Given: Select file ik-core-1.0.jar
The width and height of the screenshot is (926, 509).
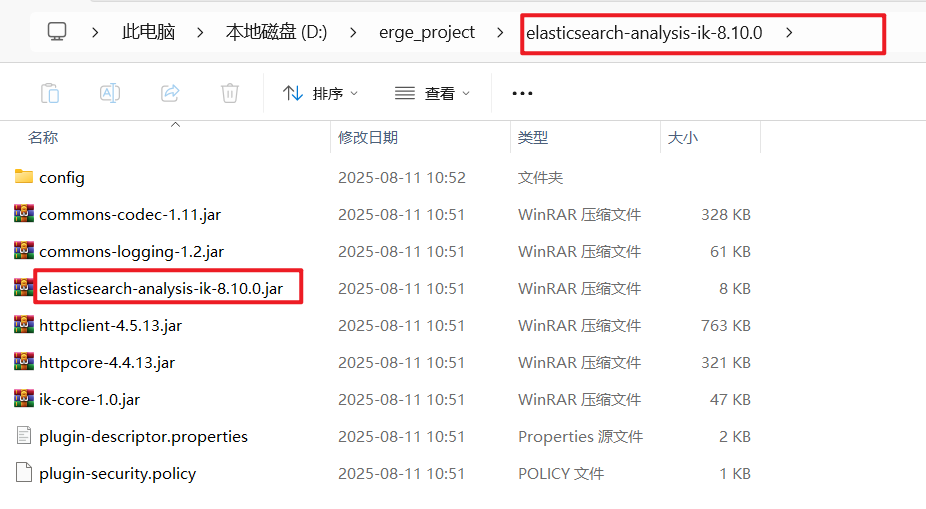Looking at the screenshot, I should click(x=90, y=400).
